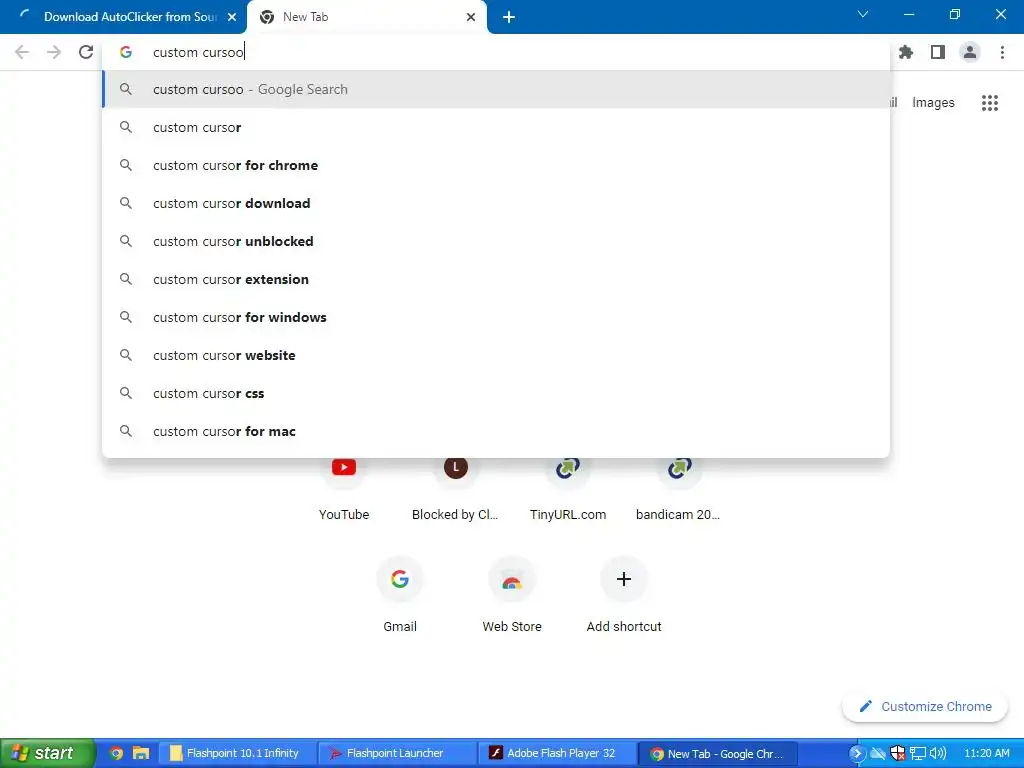Open the Gmail shortcut
This screenshot has width=1024, height=768.
pos(400,593)
